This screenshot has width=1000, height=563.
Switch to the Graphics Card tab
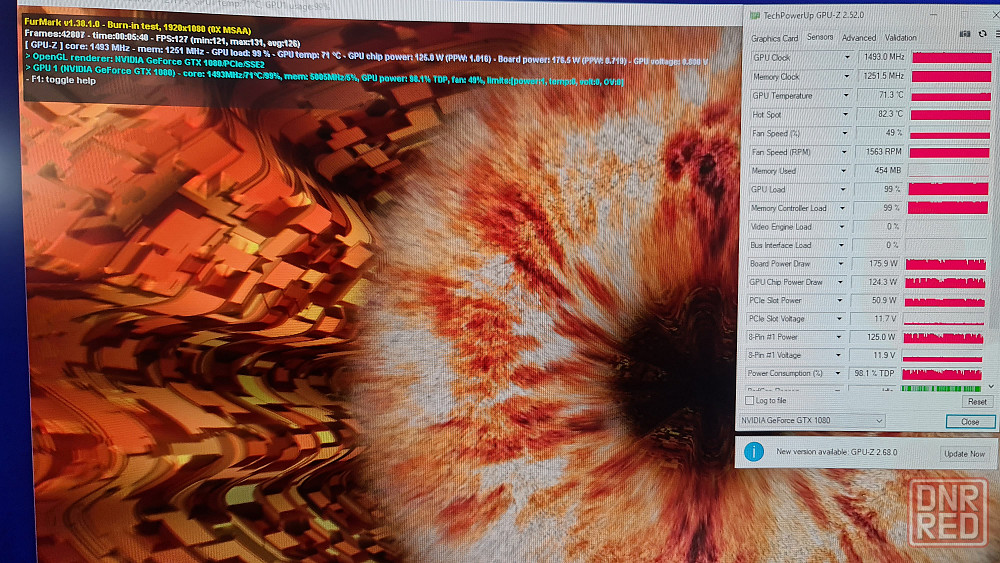tap(774, 38)
